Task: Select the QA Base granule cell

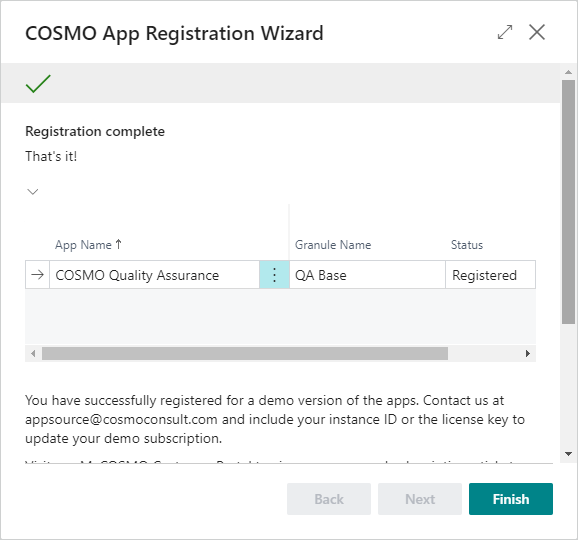Action: click(368, 275)
